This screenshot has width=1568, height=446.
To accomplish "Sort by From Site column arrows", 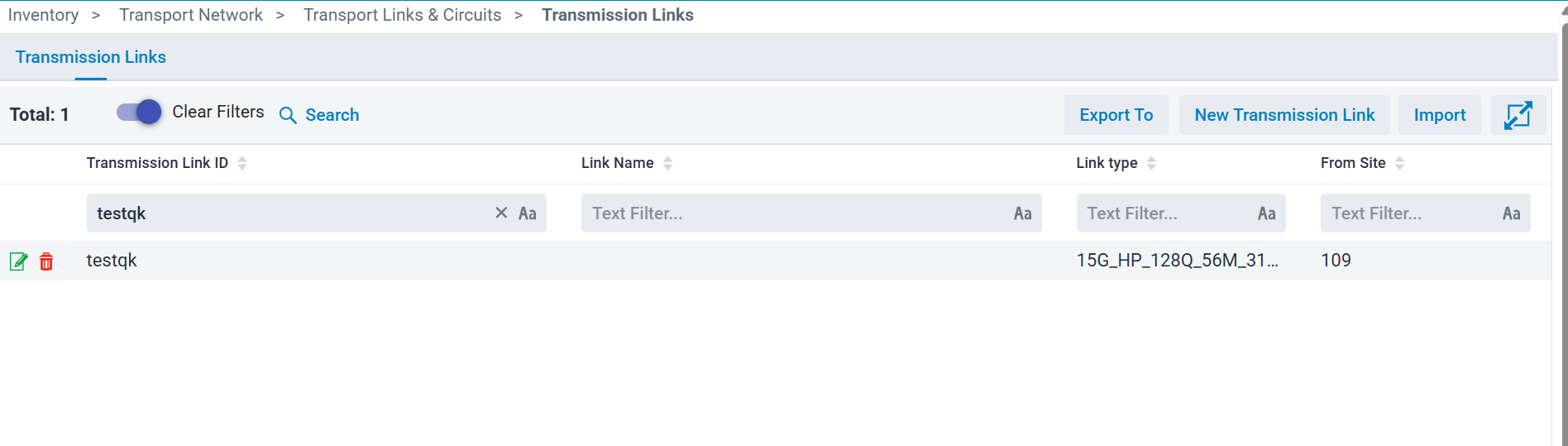I will (x=1399, y=163).
